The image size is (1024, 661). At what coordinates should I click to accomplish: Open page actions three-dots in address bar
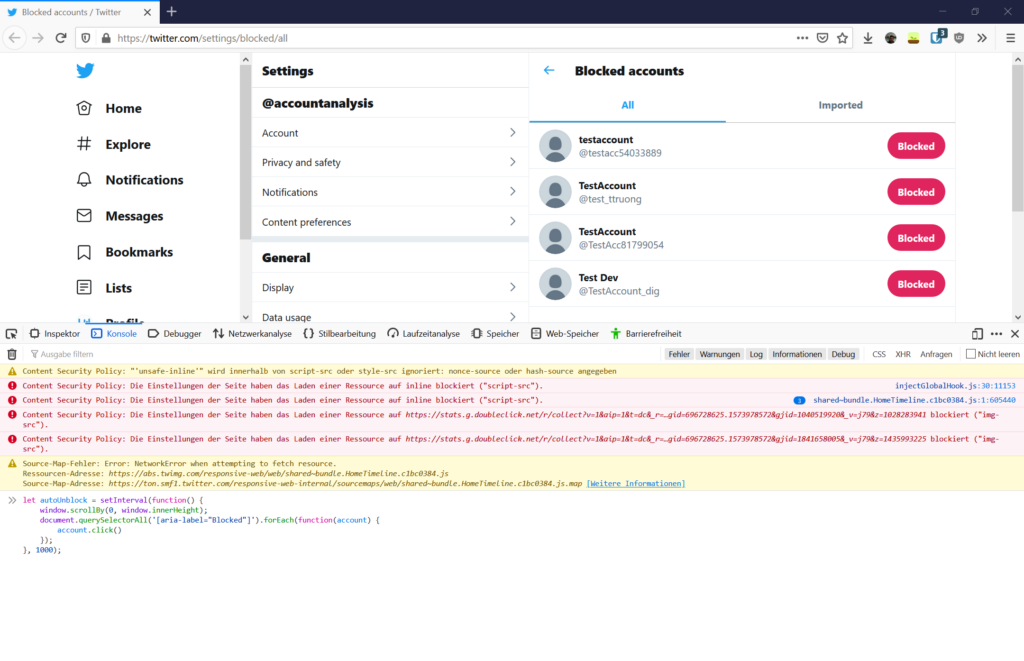coord(802,38)
